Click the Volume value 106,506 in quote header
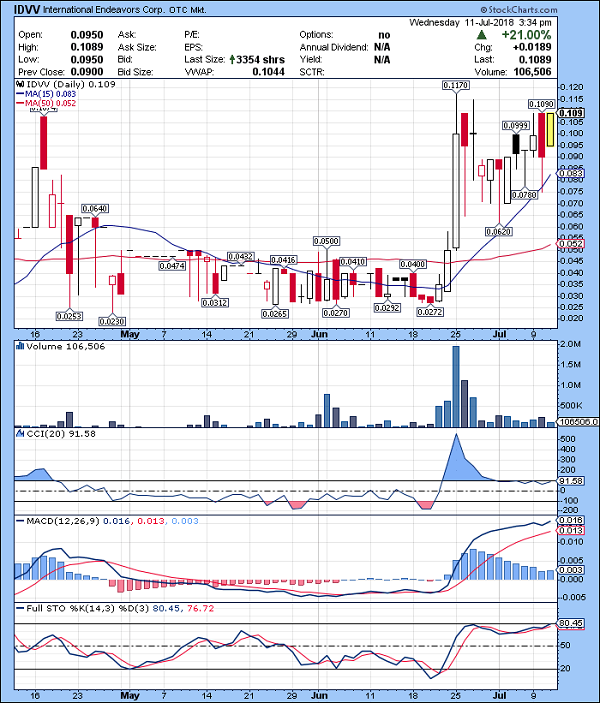The height and width of the screenshot is (703, 600). pos(531,72)
